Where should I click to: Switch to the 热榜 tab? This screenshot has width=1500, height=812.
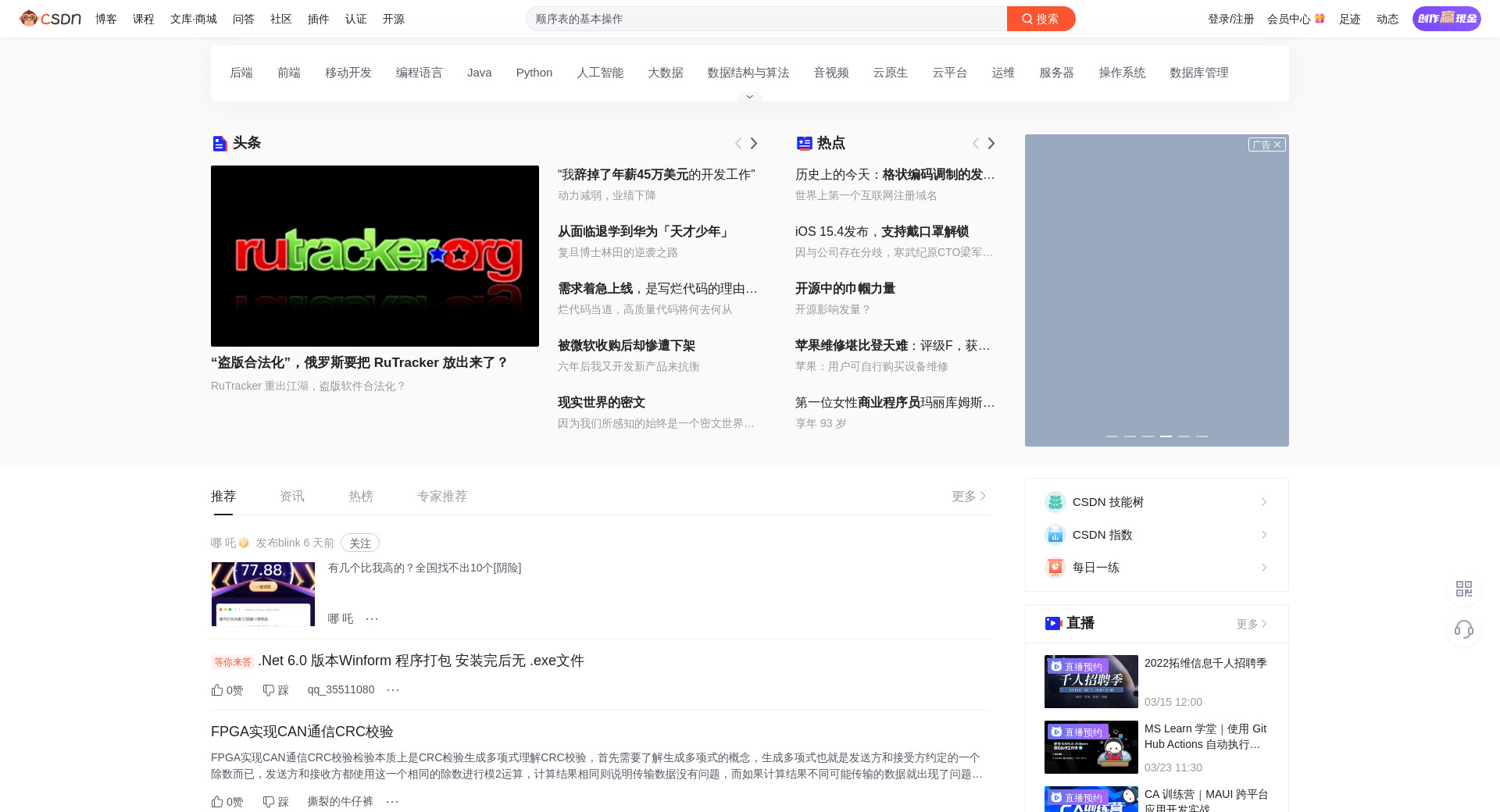coord(360,497)
